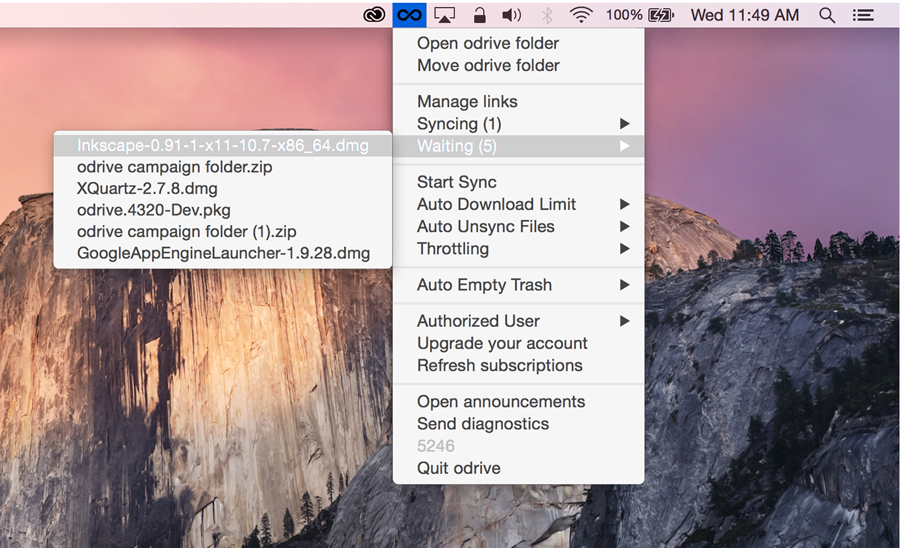The height and width of the screenshot is (548, 900).
Task: Click the 100% battery percentage text
Action: tap(624, 15)
